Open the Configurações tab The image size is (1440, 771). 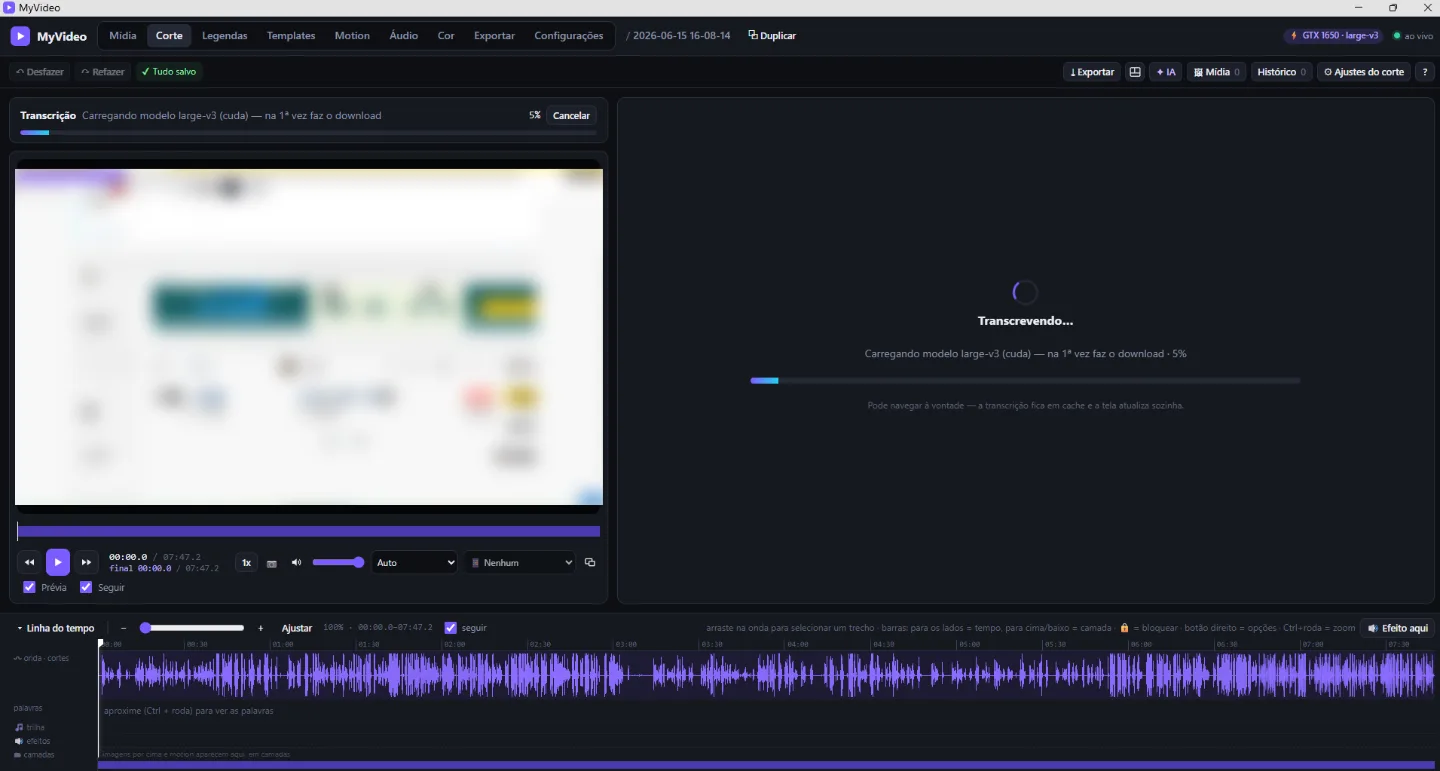pyautogui.click(x=569, y=36)
